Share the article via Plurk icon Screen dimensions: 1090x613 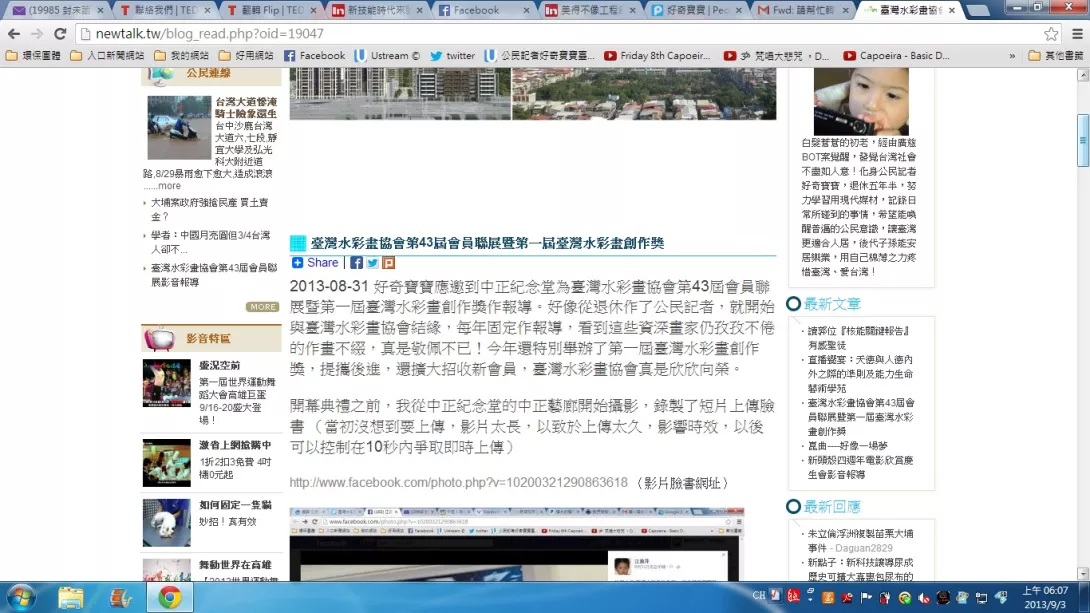(389, 263)
